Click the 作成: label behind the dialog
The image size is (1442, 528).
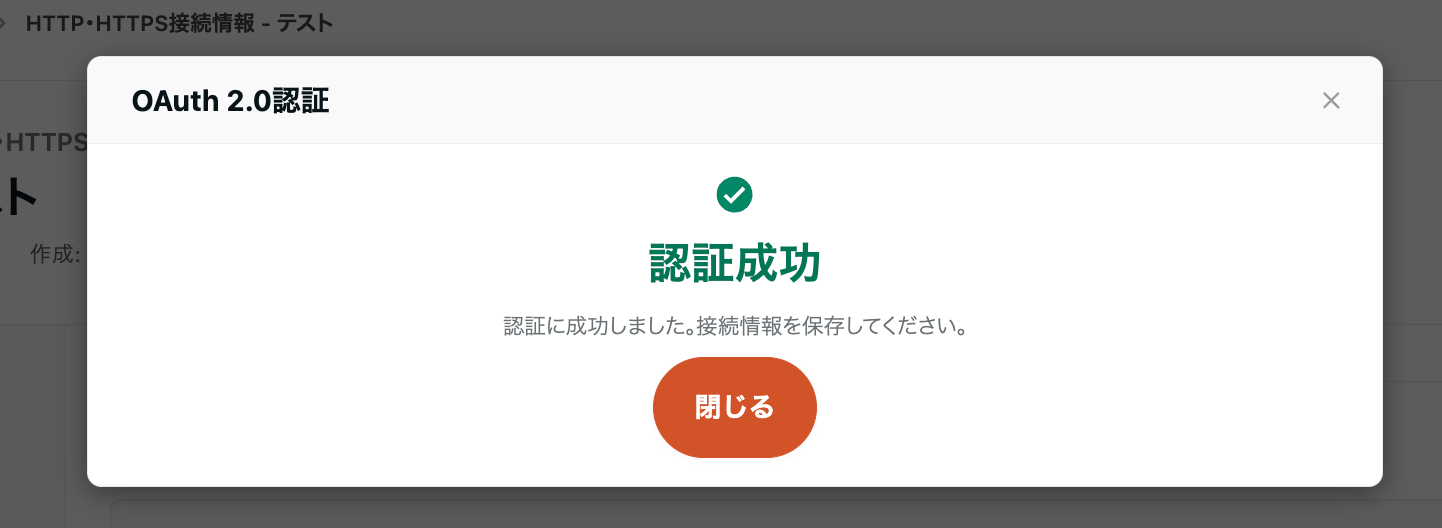pos(55,254)
